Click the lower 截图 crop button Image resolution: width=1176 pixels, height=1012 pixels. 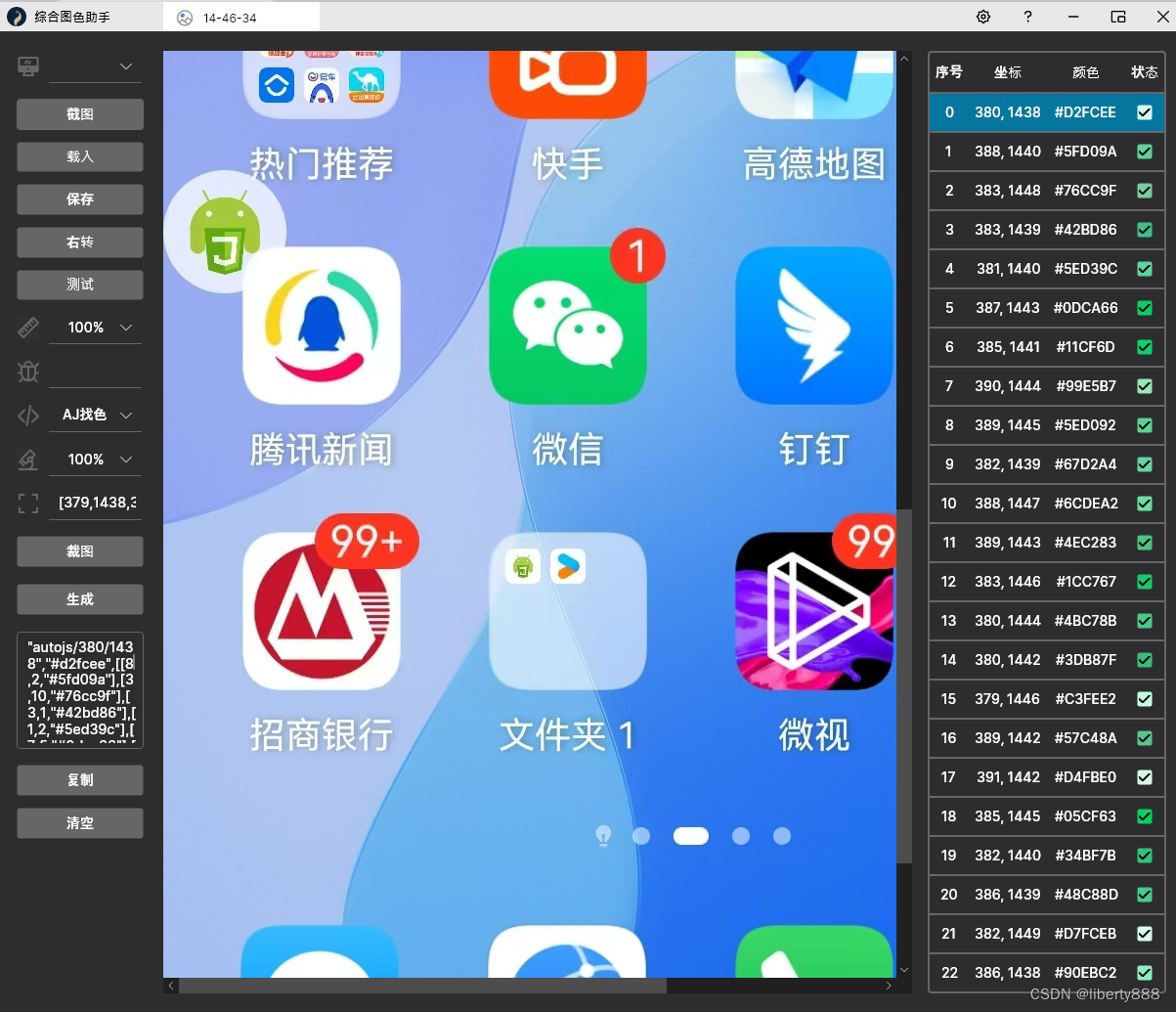(x=80, y=551)
